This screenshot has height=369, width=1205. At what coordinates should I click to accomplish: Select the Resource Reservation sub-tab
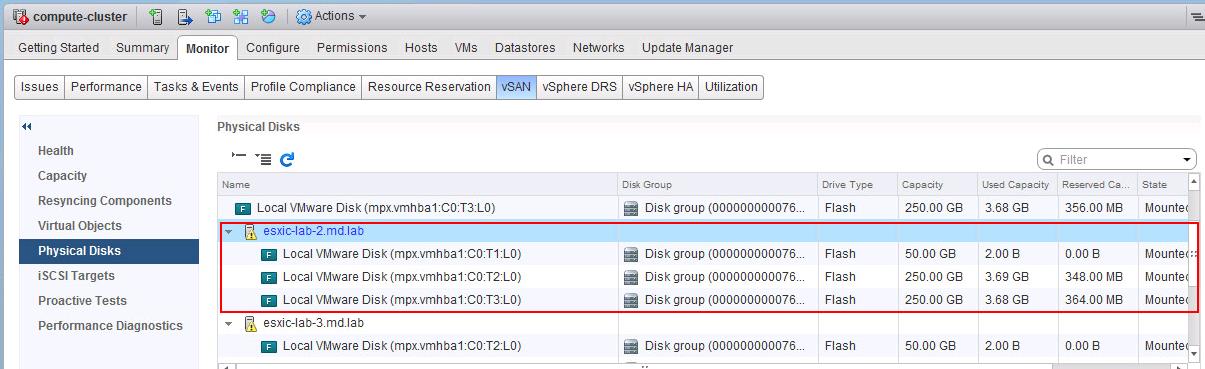[429, 87]
